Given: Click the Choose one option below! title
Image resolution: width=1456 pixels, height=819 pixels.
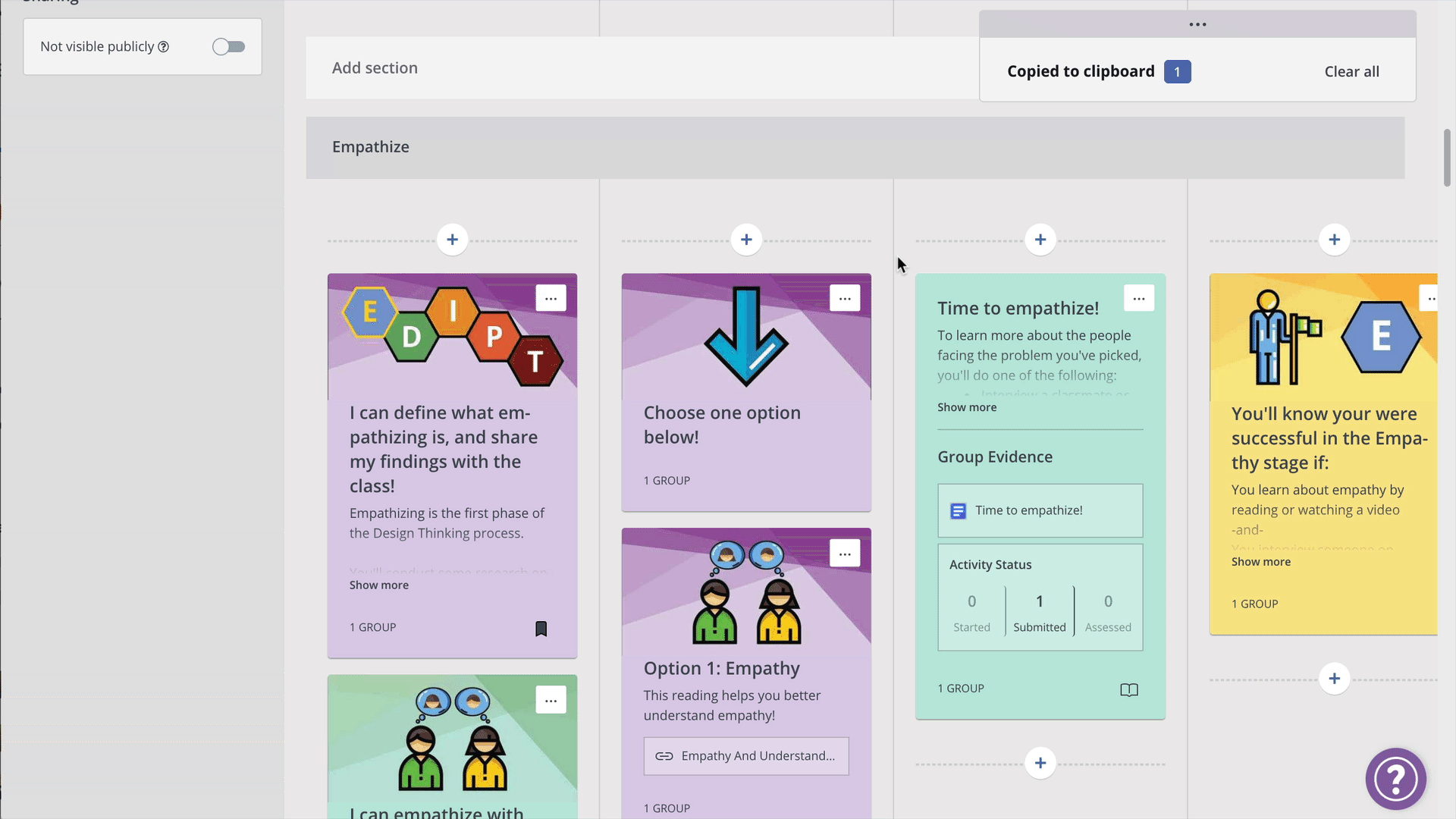Looking at the screenshot, I should [x=722, y=425].
